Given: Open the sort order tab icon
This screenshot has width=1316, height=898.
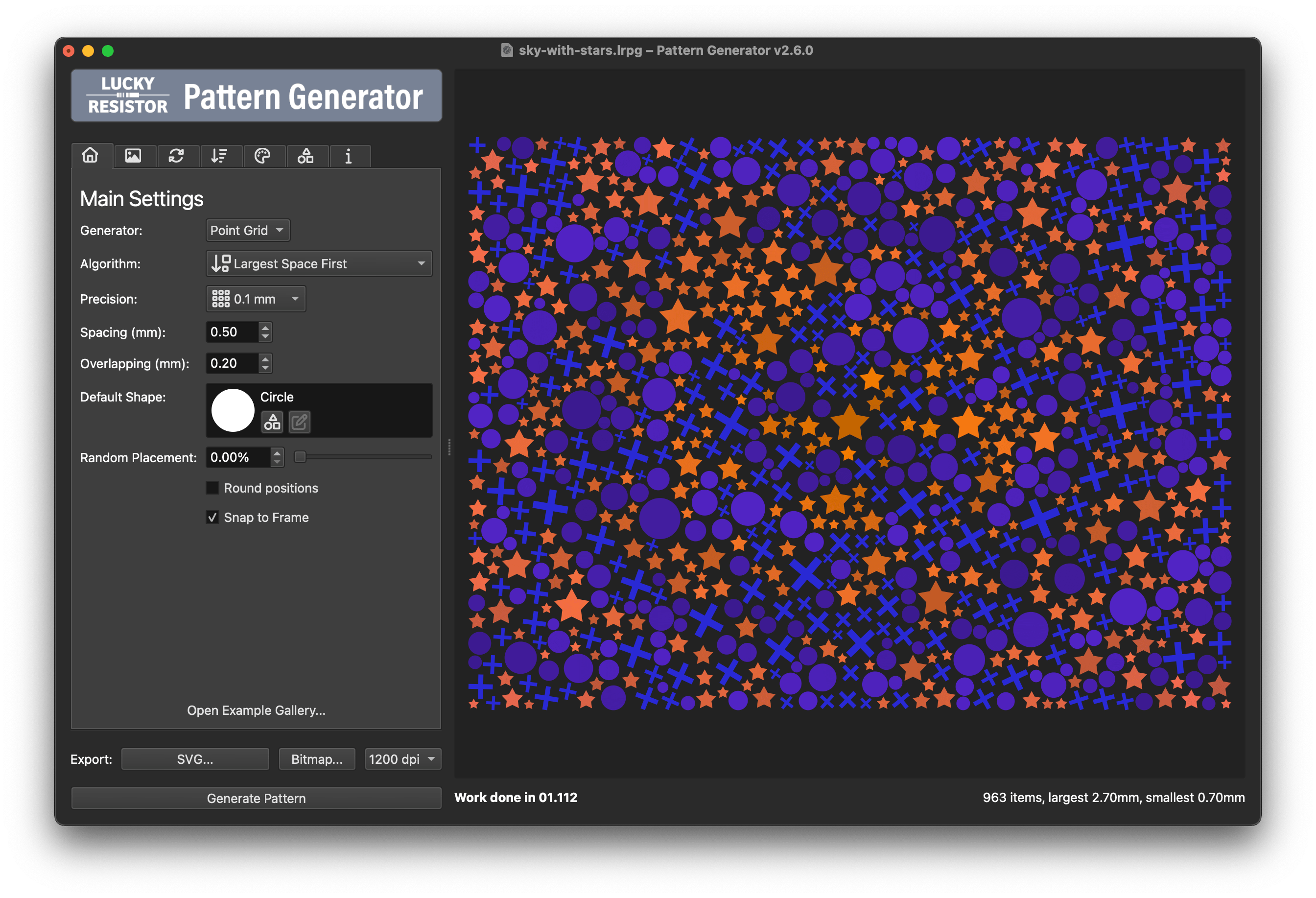Looking at the screenshot, I should point(219,156).
